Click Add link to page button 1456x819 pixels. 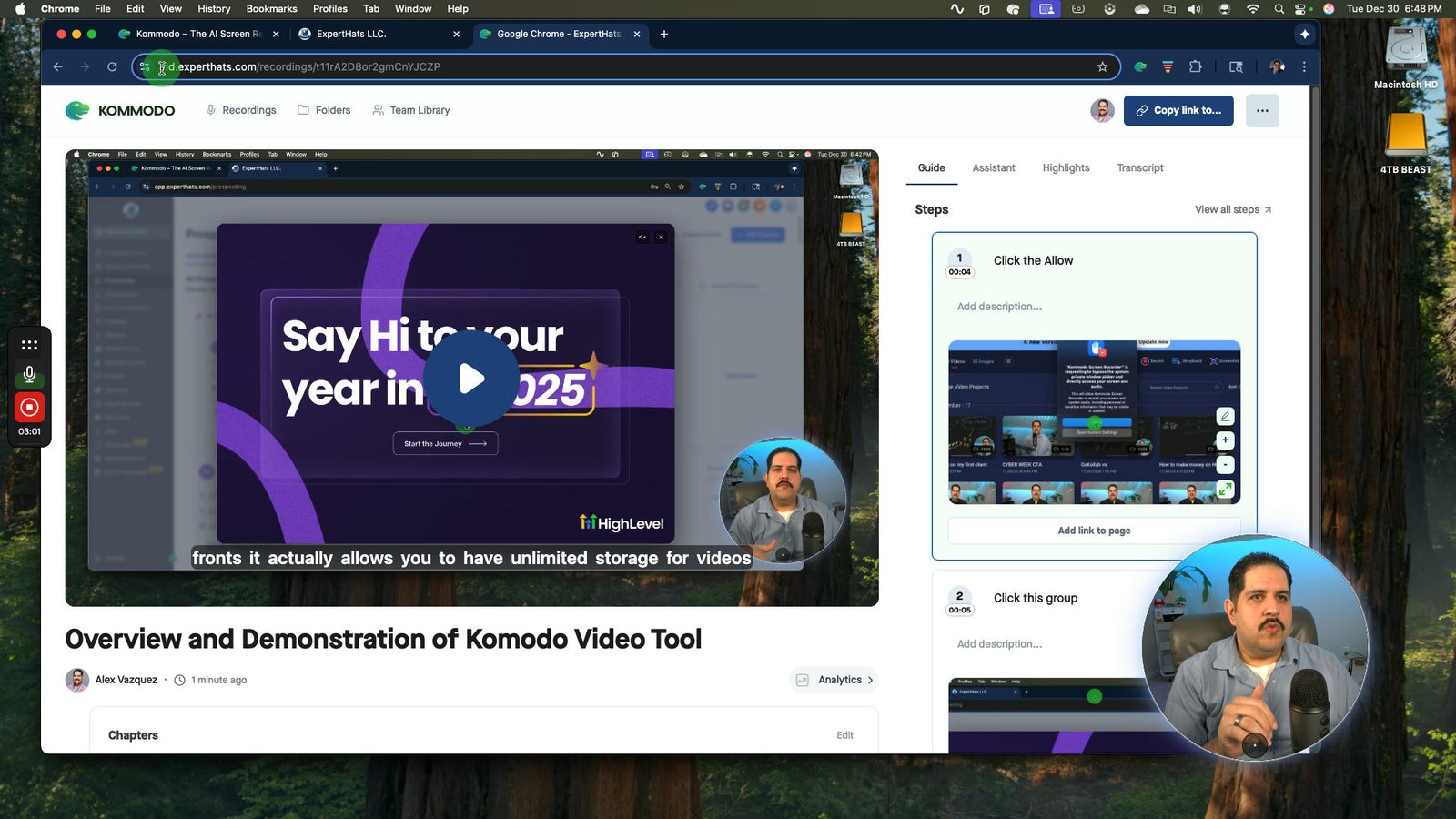point(1094,531)
